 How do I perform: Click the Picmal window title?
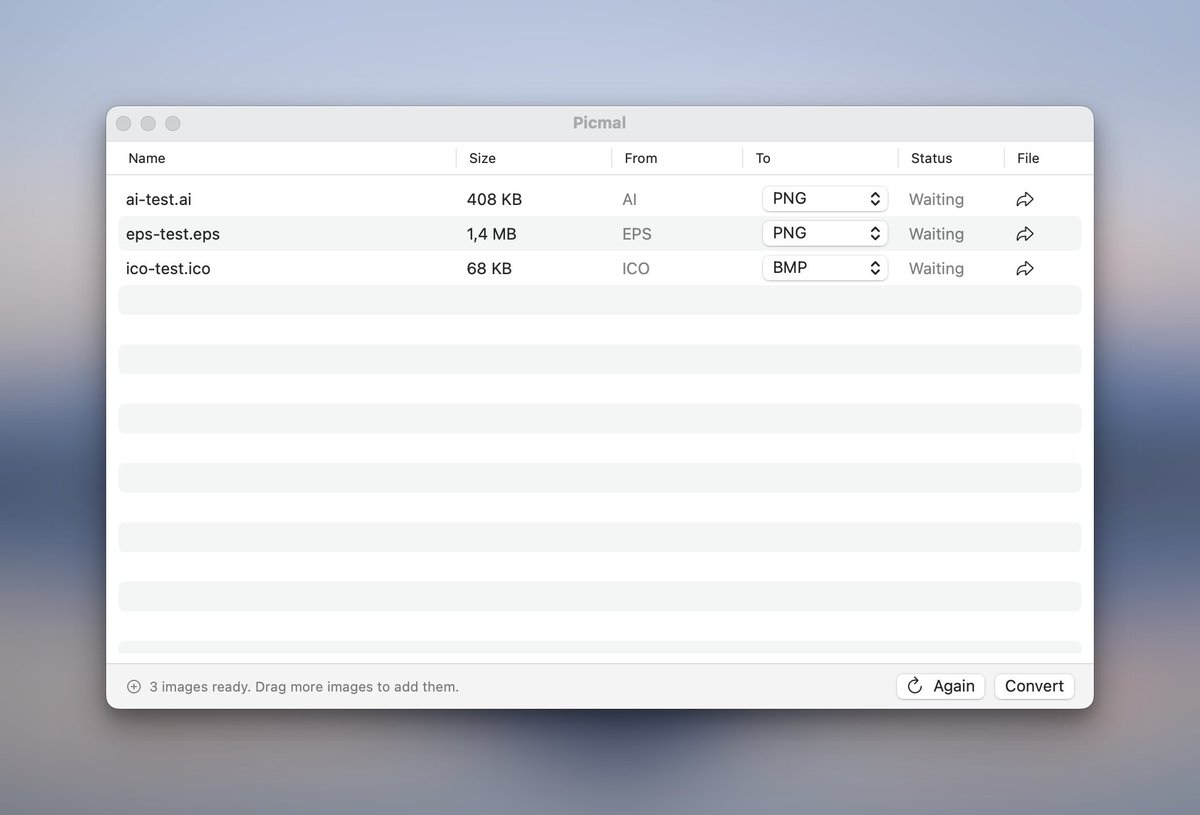[x=600, y=123]
